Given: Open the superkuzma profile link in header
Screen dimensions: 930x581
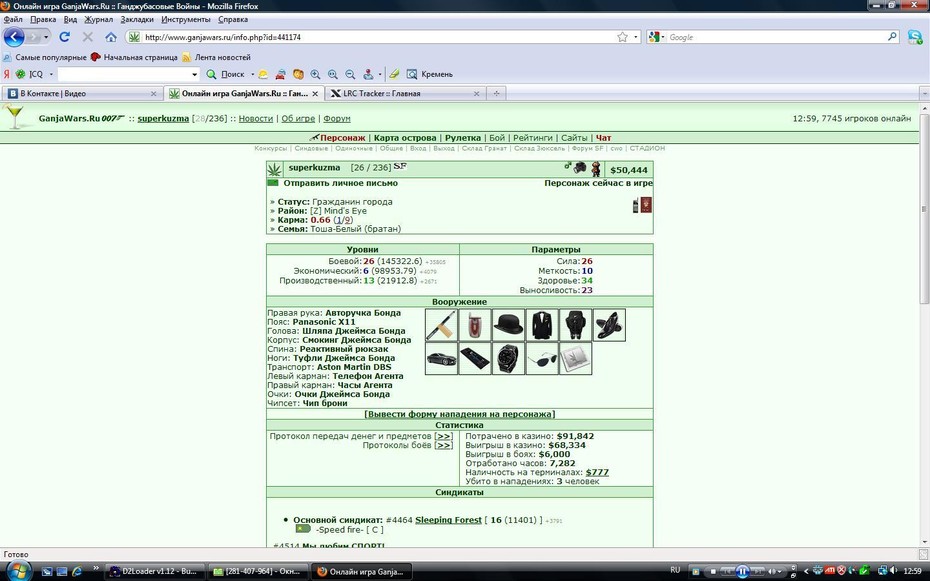Looking at the screenshot, I should pos(163,119).
